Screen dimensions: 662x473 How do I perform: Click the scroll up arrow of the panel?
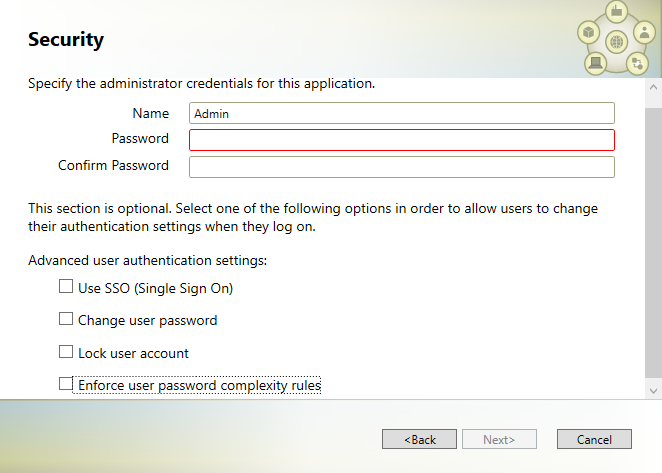click(x=653, y=87)
